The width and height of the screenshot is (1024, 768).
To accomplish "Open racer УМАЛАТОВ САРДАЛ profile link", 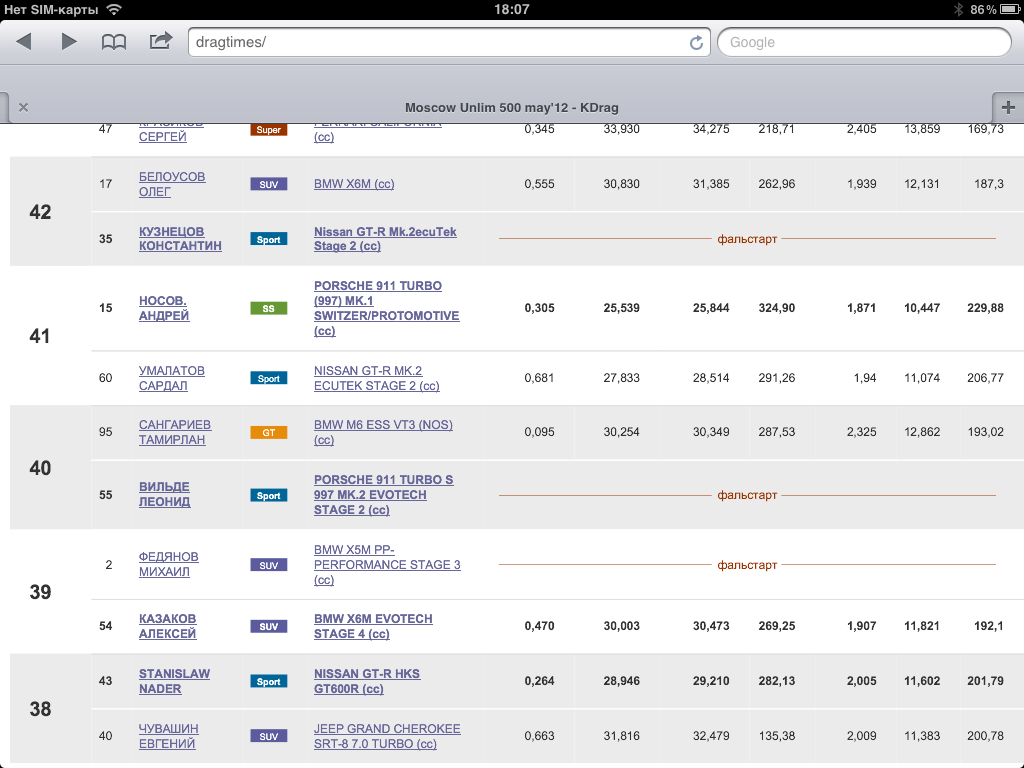I will (x=172, y=377).
